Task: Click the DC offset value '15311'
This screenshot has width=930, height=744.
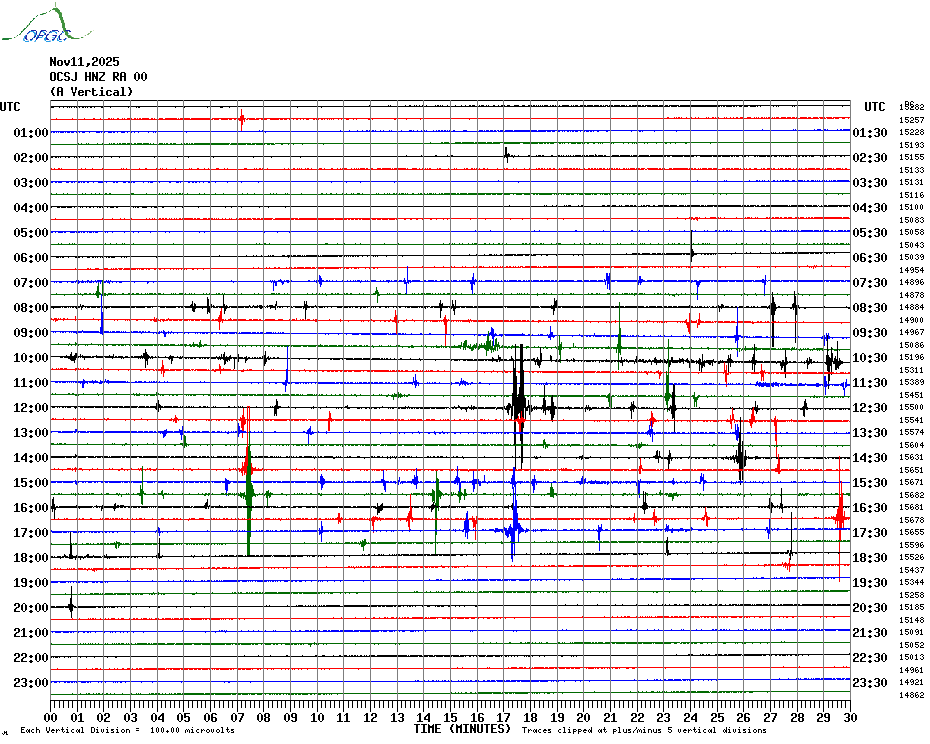Action: 912,370
